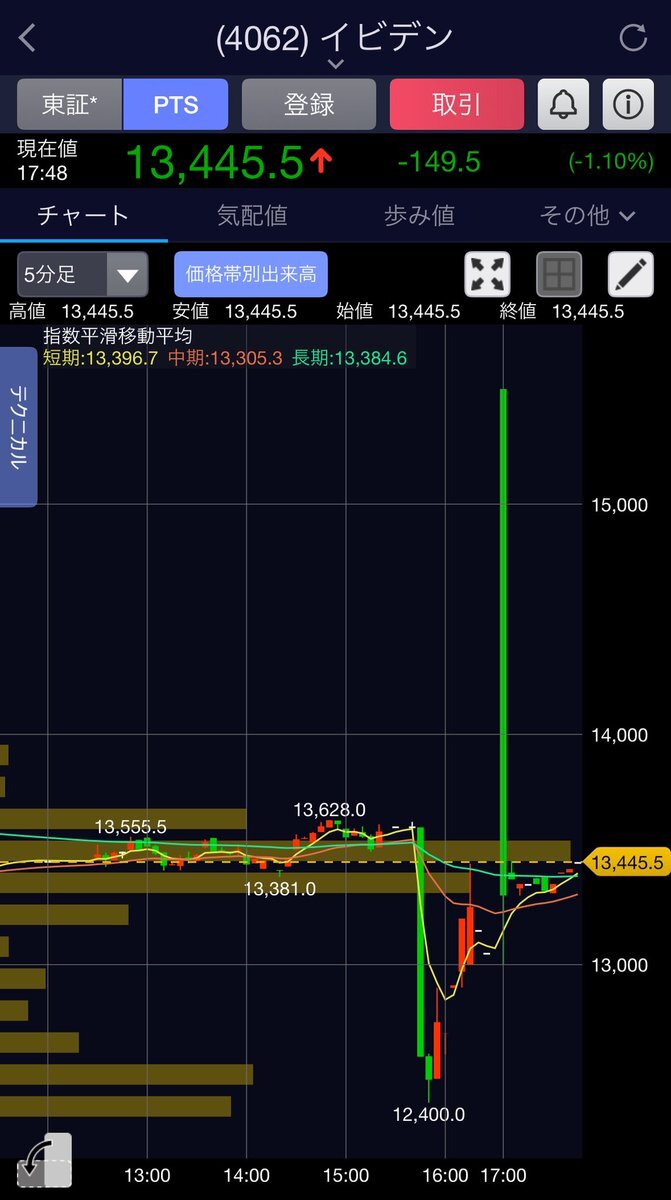The image size is (671, 1200).
Task: Expand stock selector chevron under イビデン
Action: [335, 63]
